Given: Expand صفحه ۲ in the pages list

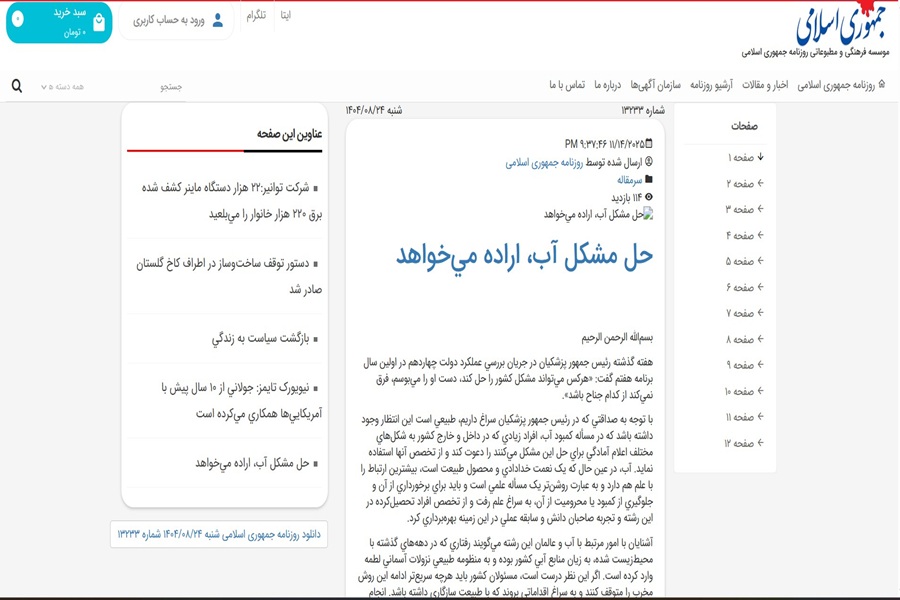Looking at the screenshot, I should (x=760, y=184).
